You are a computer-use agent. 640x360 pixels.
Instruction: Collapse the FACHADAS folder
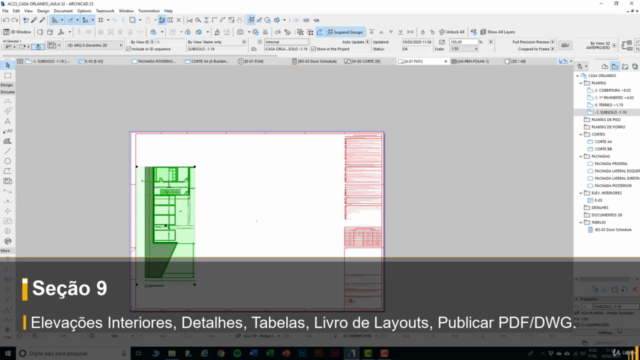pos(581,156)
